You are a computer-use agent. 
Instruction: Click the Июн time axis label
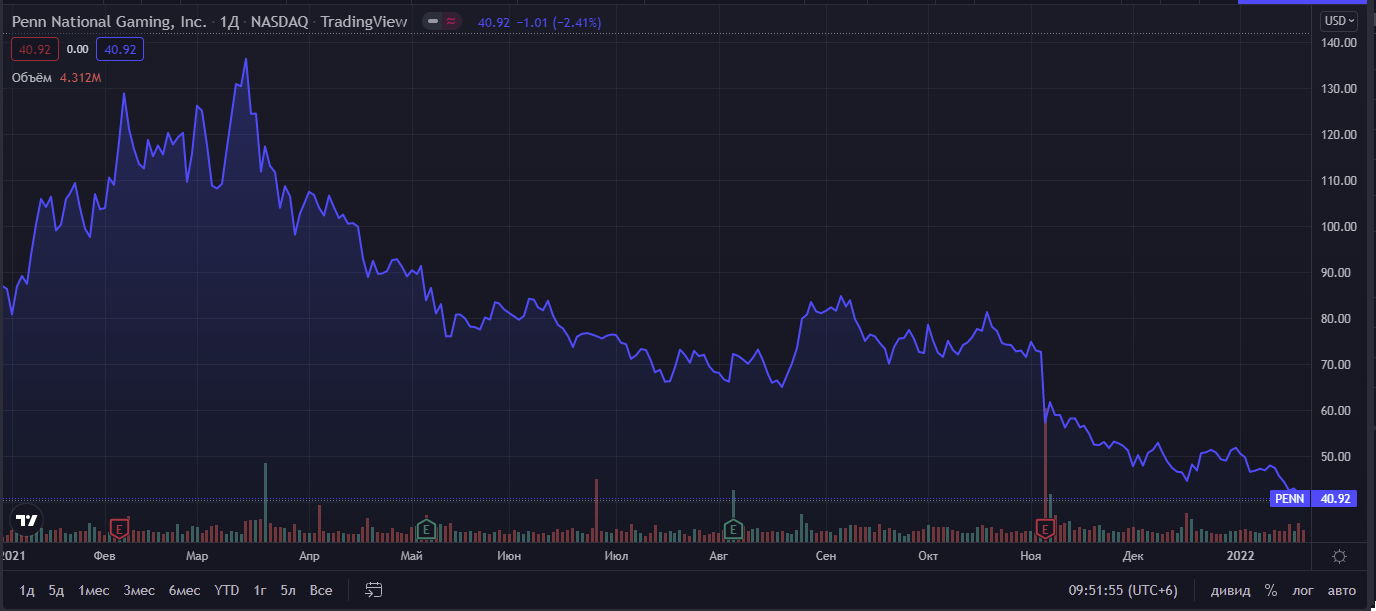tap(508, 556)
